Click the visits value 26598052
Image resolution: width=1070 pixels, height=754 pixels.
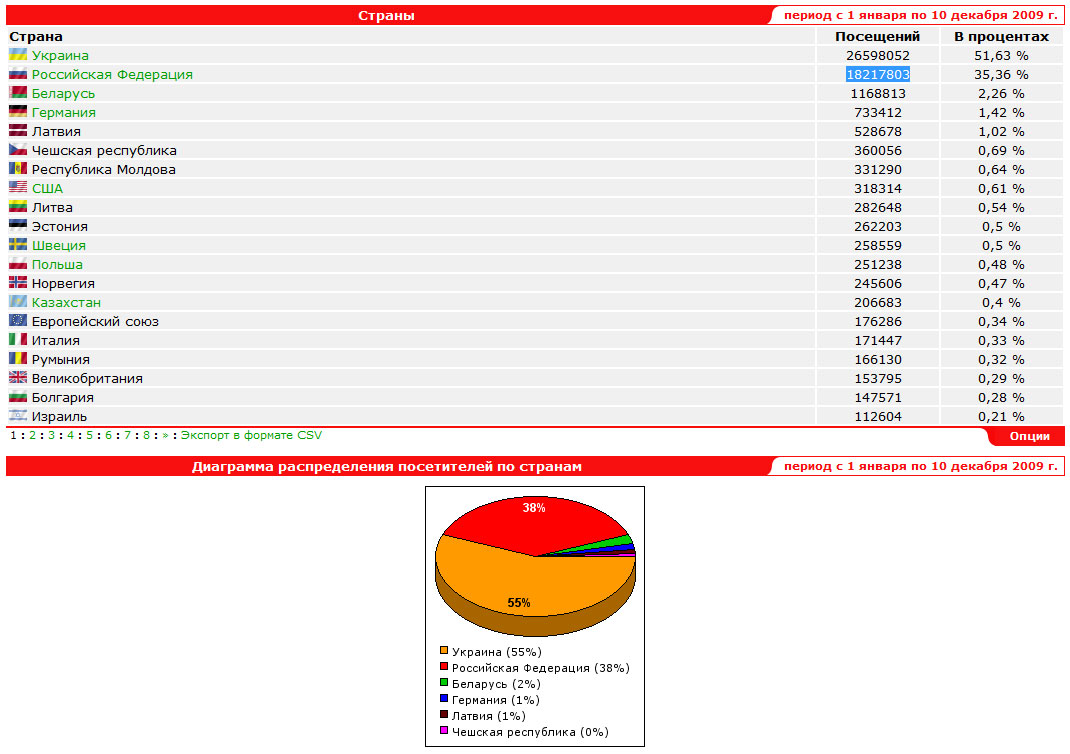point(878,55)
